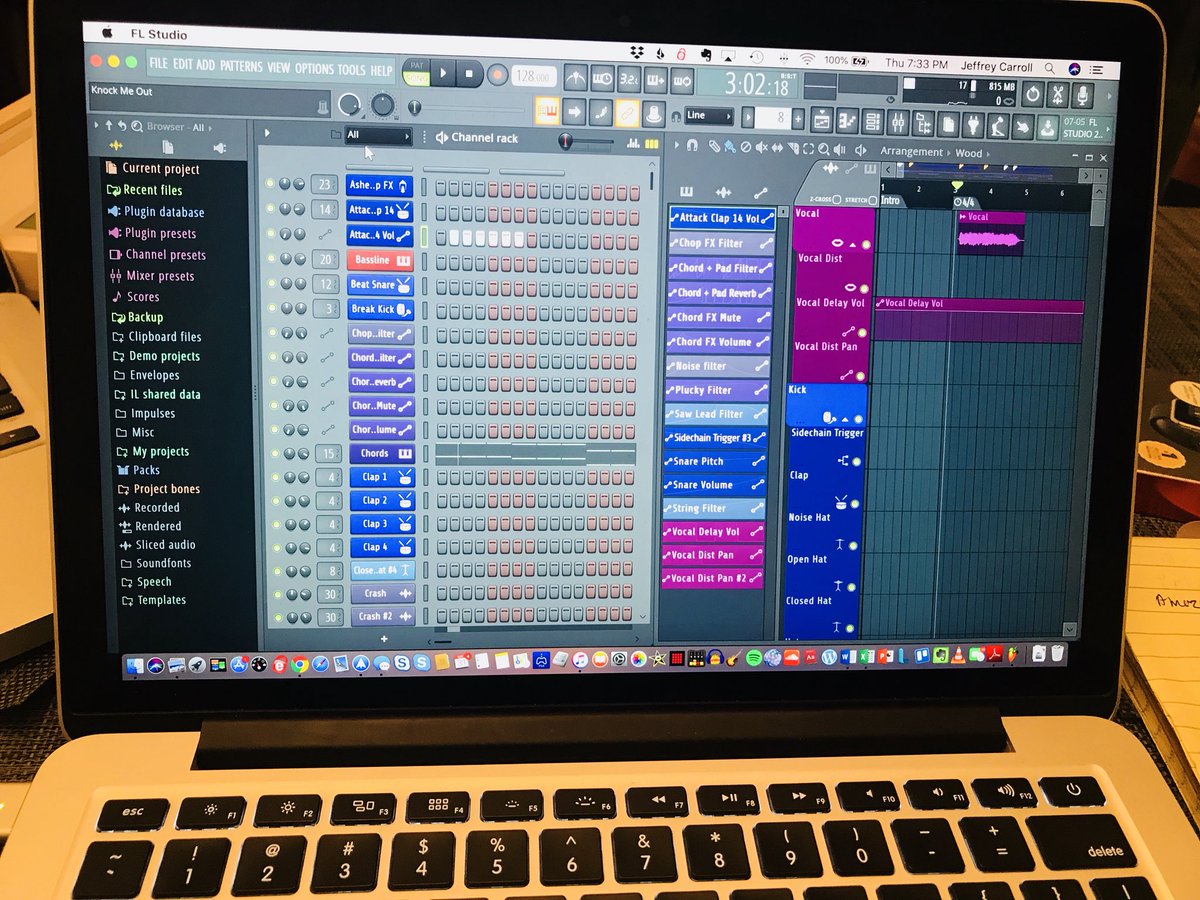The height and width of the screenshot is (900, 1200).
Task: Open the Piano roll view icon
Action: [x=847, y=121]
